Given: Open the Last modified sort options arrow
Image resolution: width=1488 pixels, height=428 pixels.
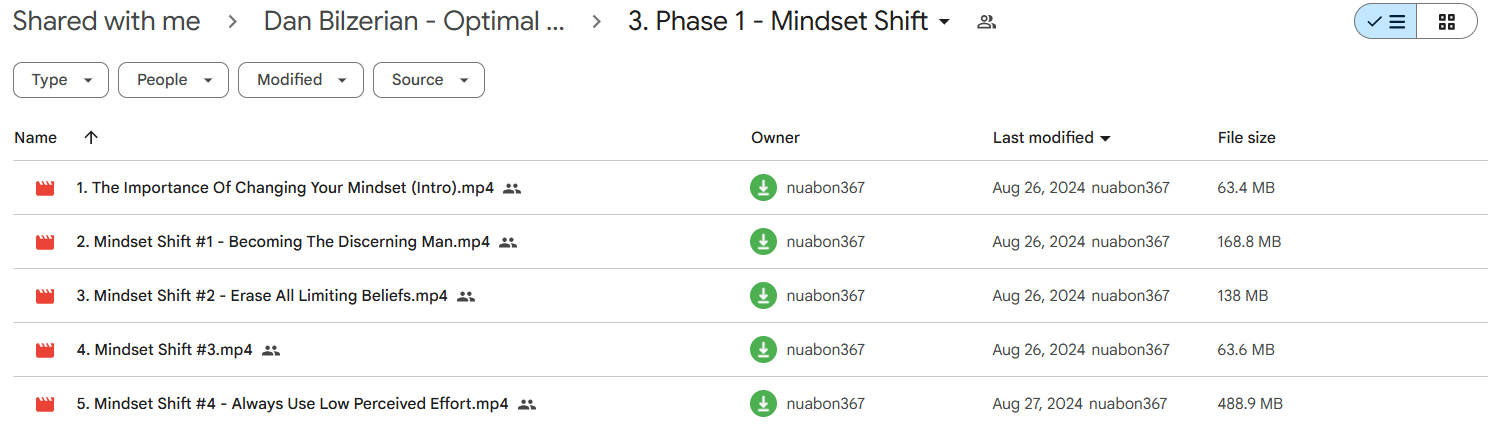Looking at the screenshot, I should (1105, 139).
